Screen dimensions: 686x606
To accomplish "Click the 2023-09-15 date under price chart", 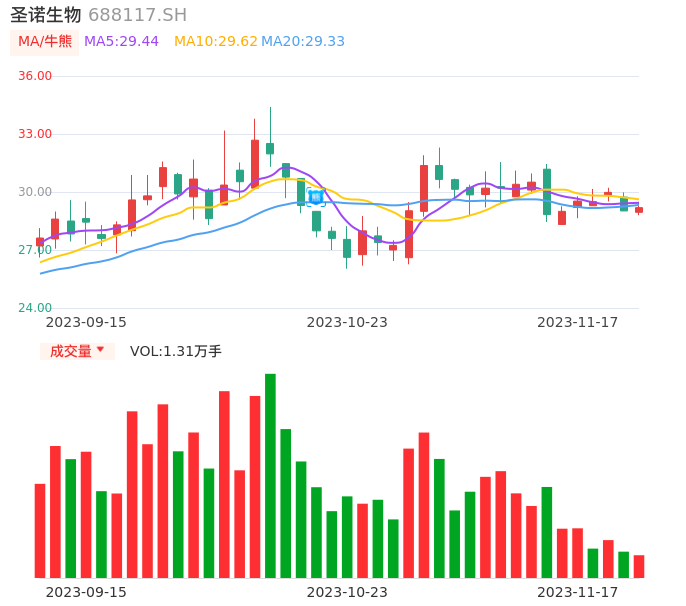I will pyautogui.click(x=86, y=322).
